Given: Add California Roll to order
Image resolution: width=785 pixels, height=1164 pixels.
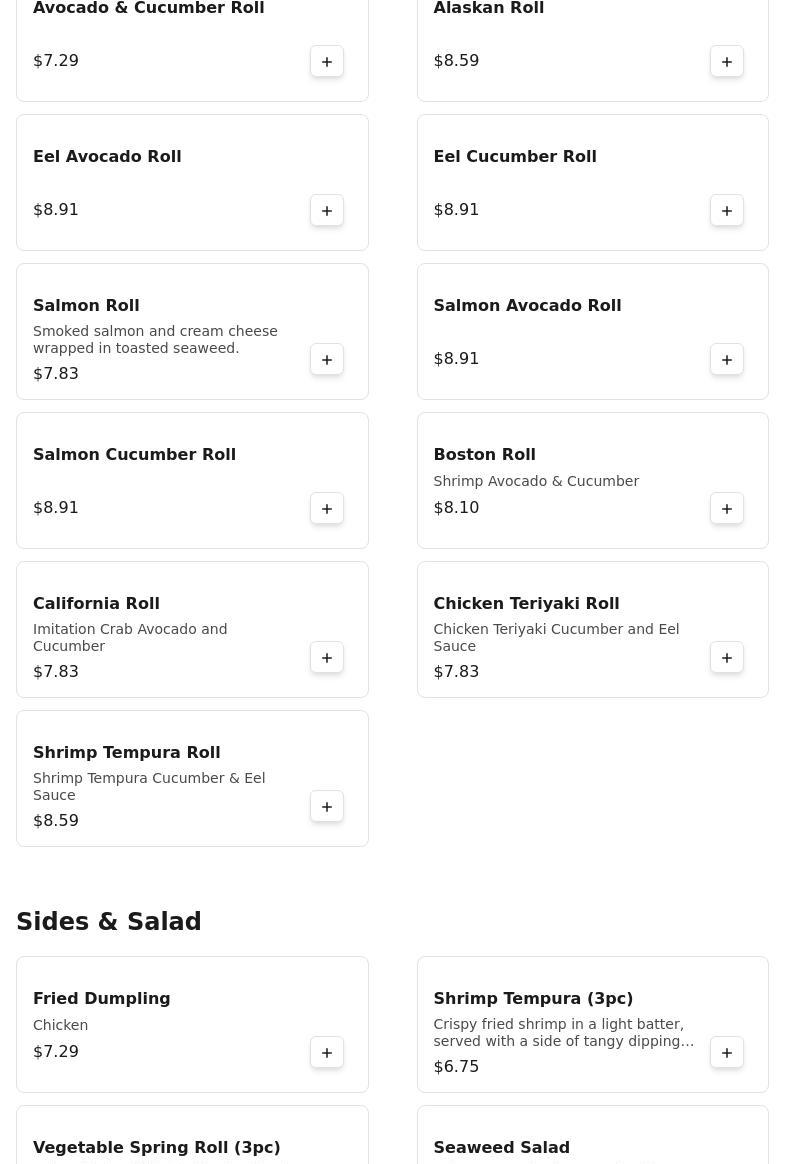Looking at the screenshot, I should point(327,658).
